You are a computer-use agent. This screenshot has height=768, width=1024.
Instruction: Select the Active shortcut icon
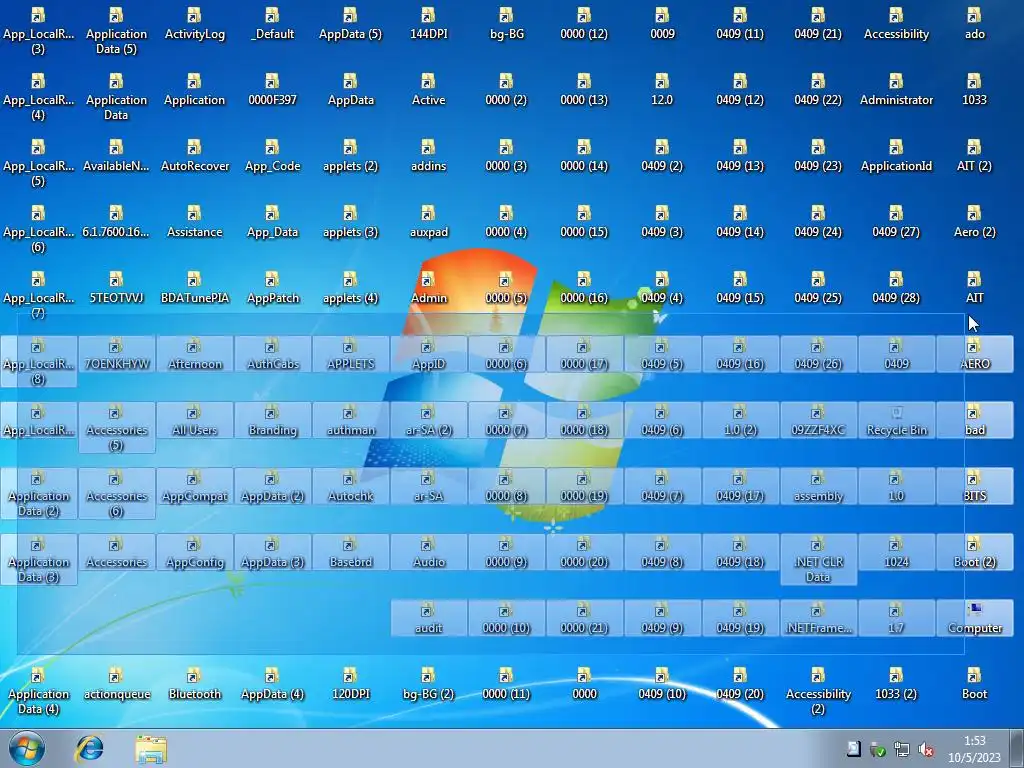428,91
